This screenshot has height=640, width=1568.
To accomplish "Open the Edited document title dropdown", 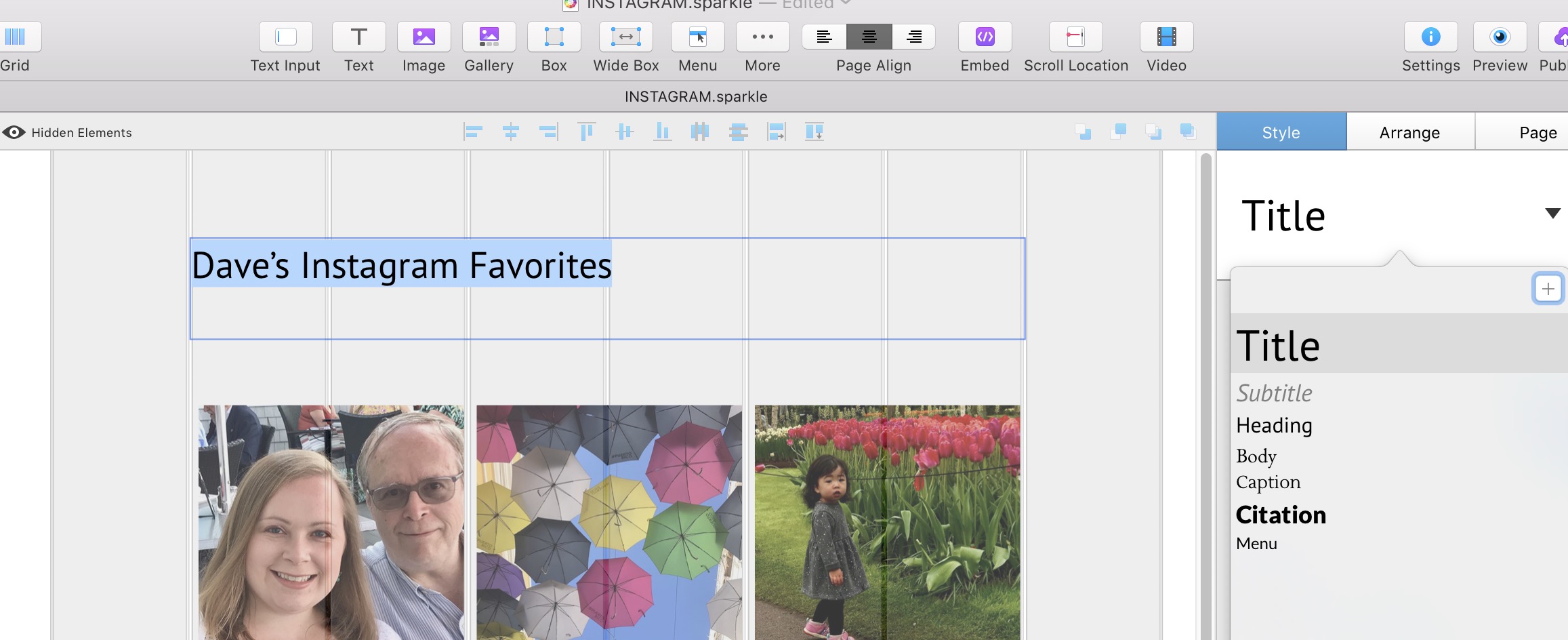I will pyautogui.click(x=817, y=4).
